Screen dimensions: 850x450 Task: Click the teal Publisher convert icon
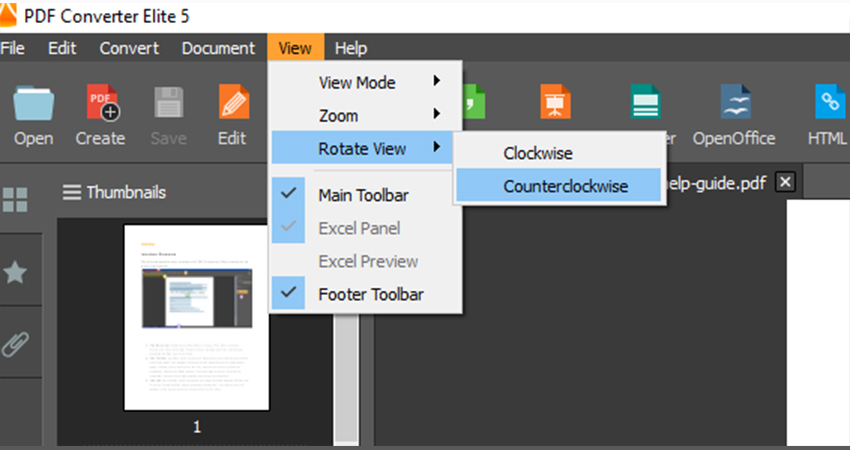coord(645,101)
